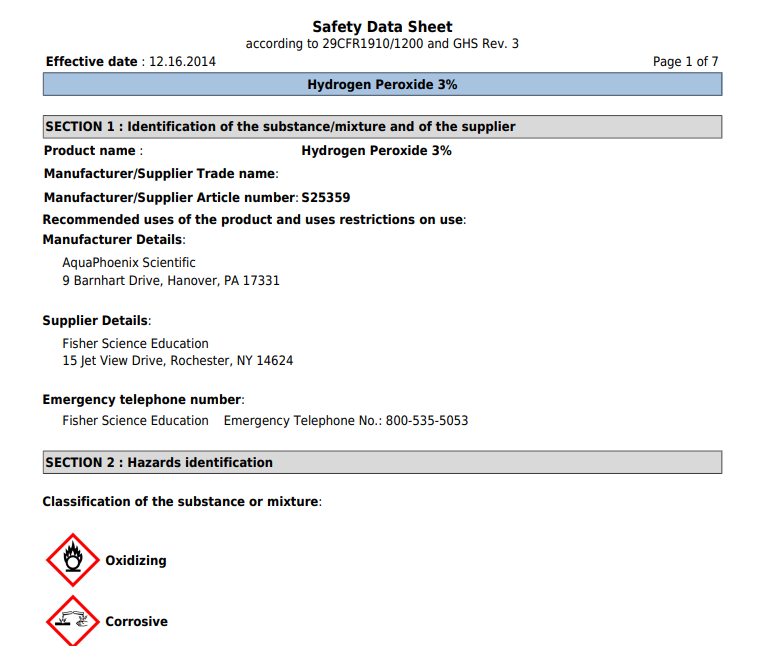Click the Manufacturer Details heading
Image resolution: width=764 pixels, height=646 pixels.
click(x=114, y=240)
